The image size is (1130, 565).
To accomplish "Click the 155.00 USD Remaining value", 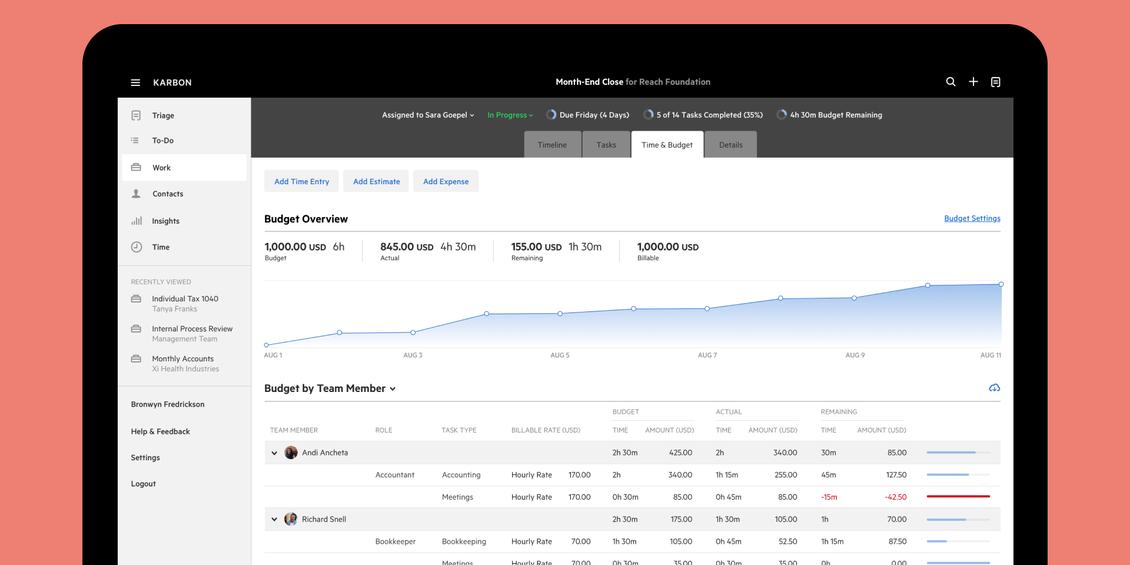I will click(536, 246).
